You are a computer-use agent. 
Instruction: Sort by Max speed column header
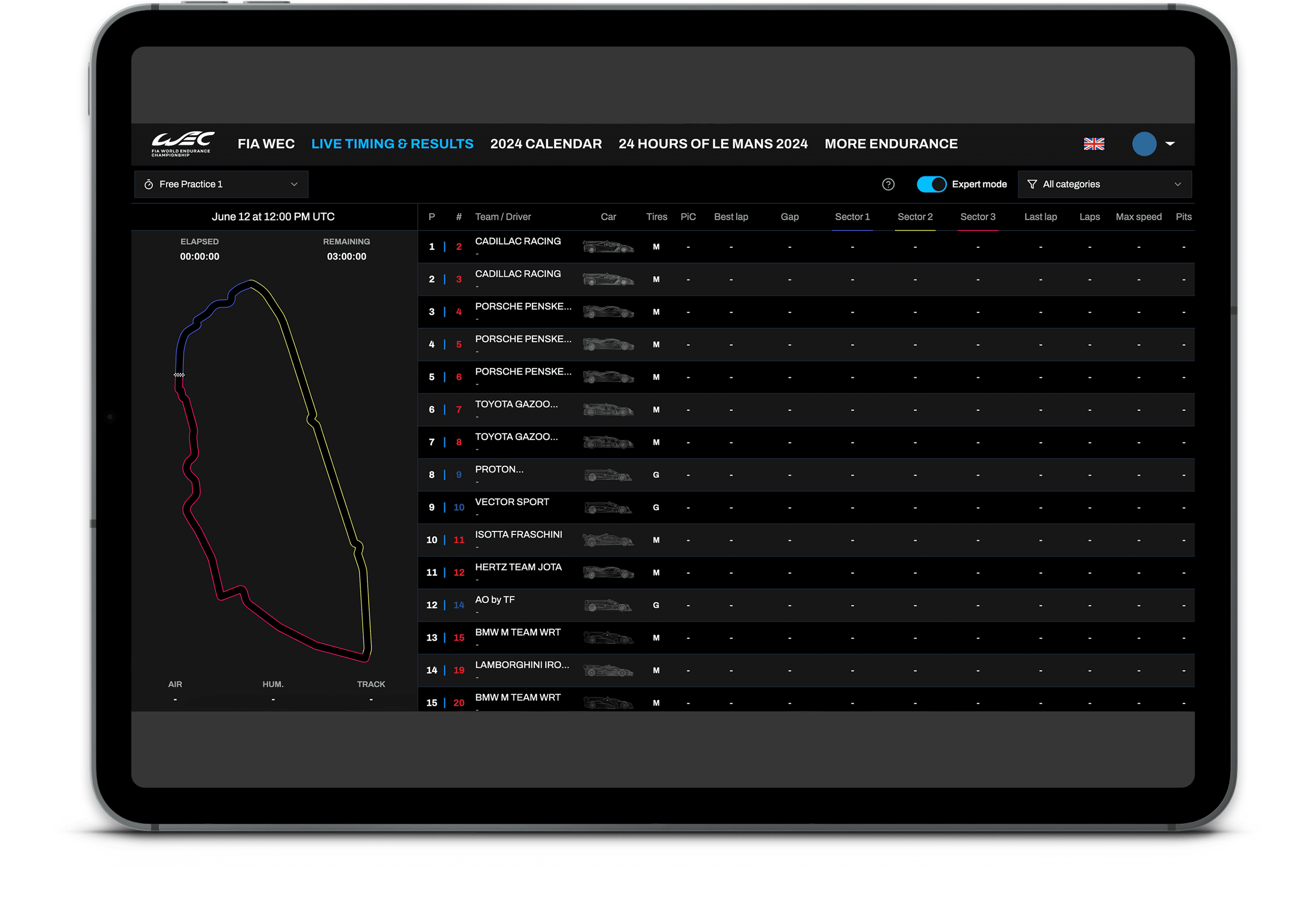tap(1138, 217)
